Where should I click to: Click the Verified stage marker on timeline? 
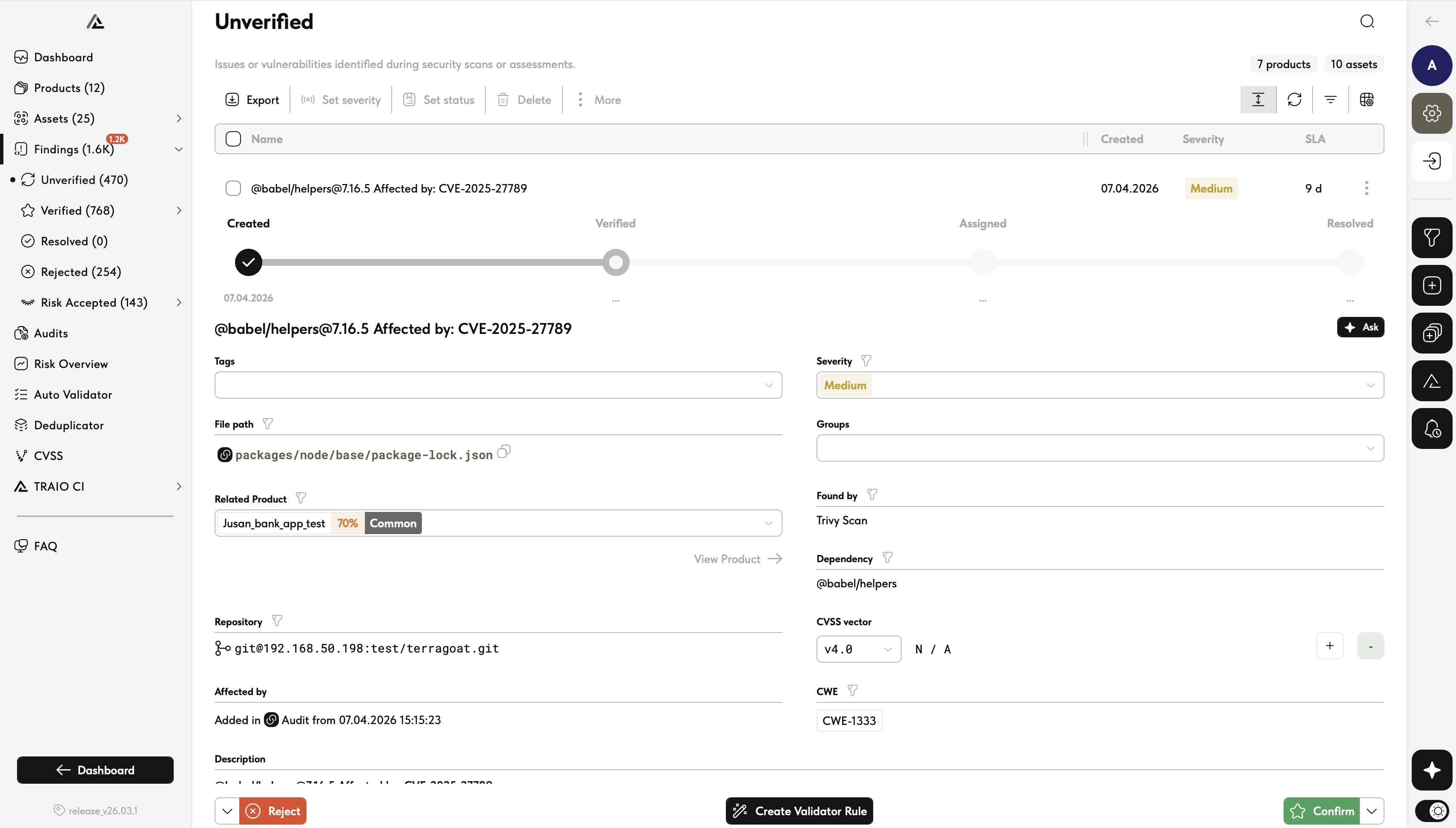point(616,262)
